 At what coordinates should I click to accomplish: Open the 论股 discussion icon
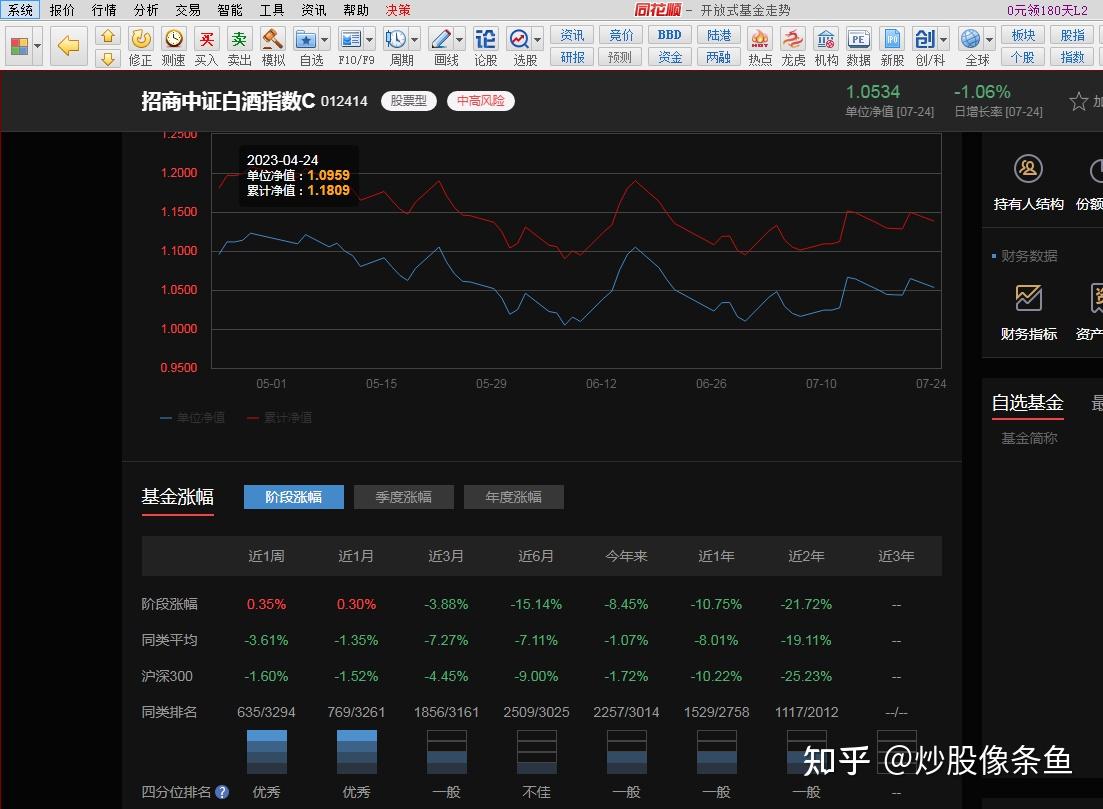(x=485, y=46)
